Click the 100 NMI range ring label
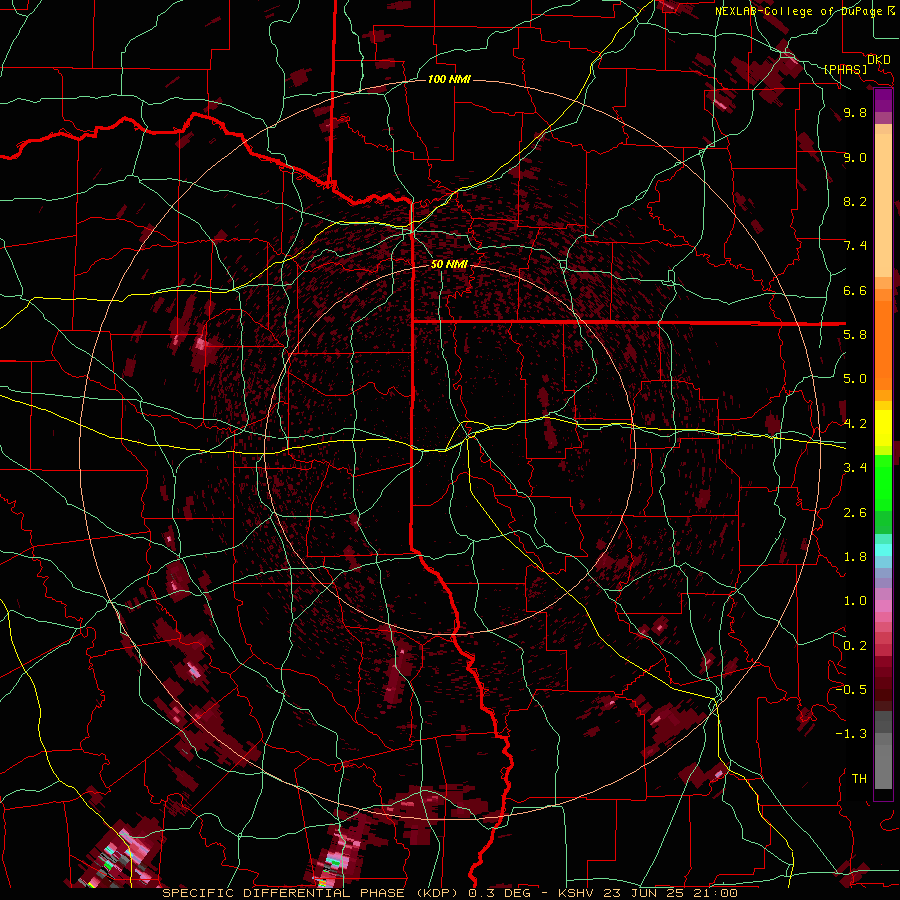Screen dimensions: 900x900 coord(449,79)
